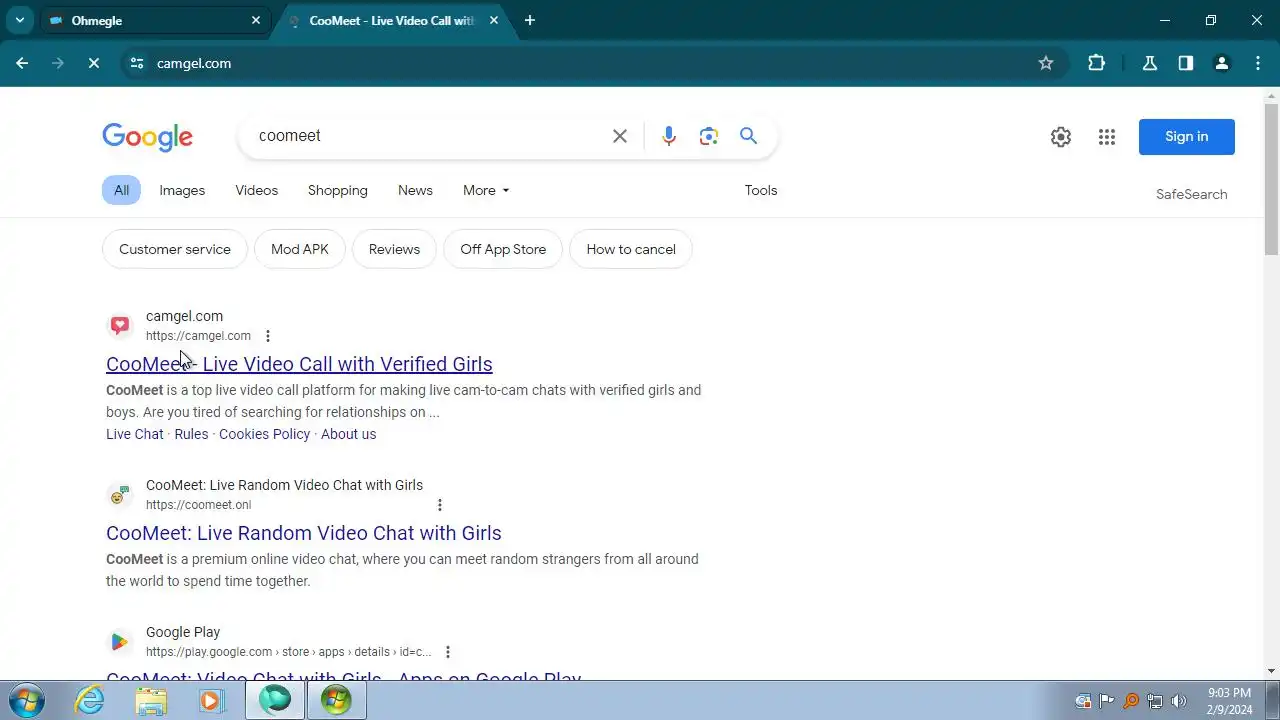Clear the search query with X

coord(620,136)
